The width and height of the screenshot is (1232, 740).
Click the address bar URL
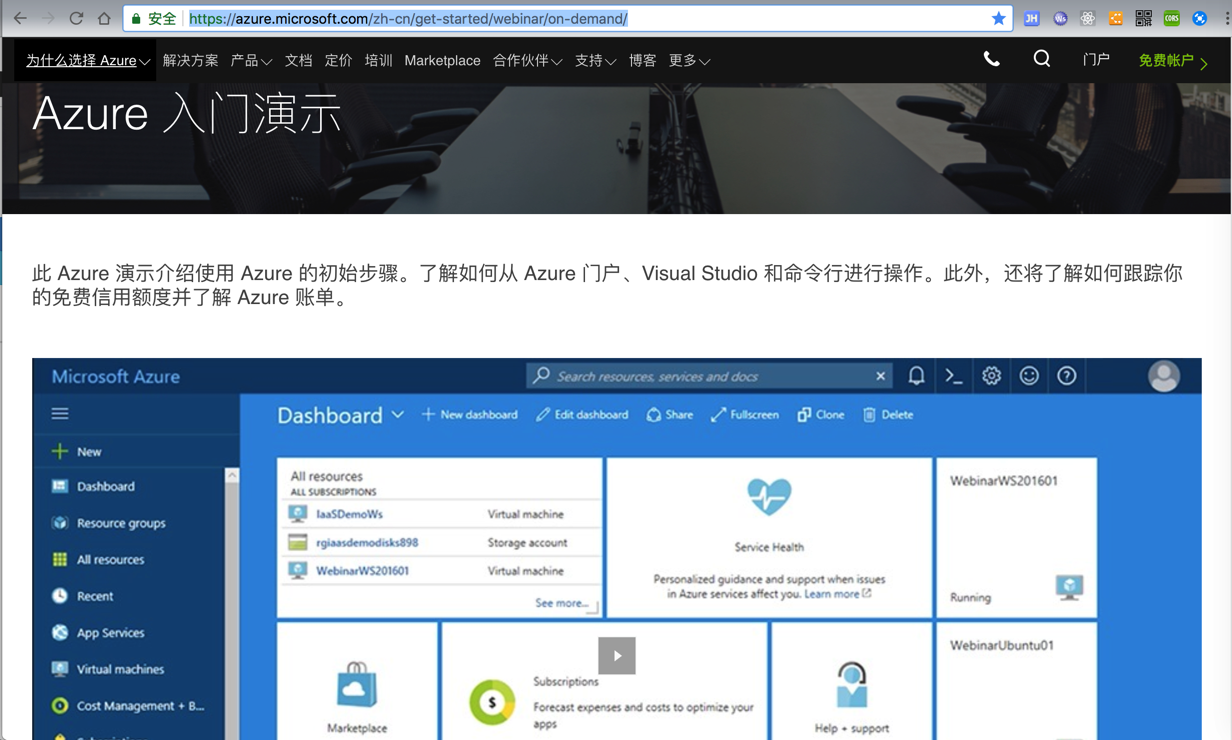point(408,18)
